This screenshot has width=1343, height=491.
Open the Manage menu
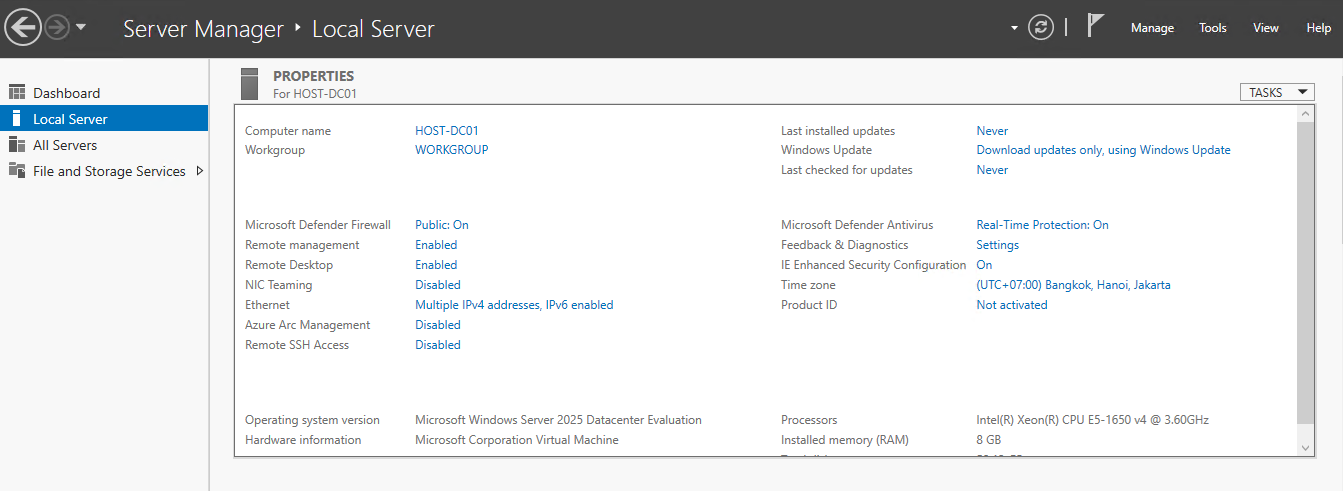pos(1152,28)
